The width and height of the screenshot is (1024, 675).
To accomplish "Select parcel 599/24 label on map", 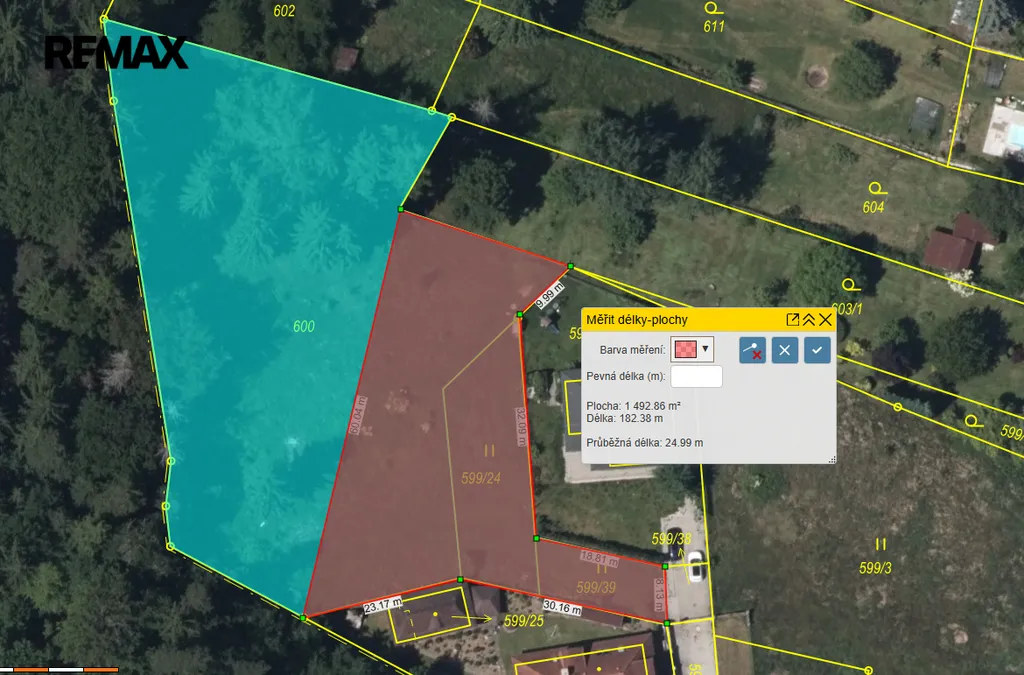I will (x=481, y=478).
